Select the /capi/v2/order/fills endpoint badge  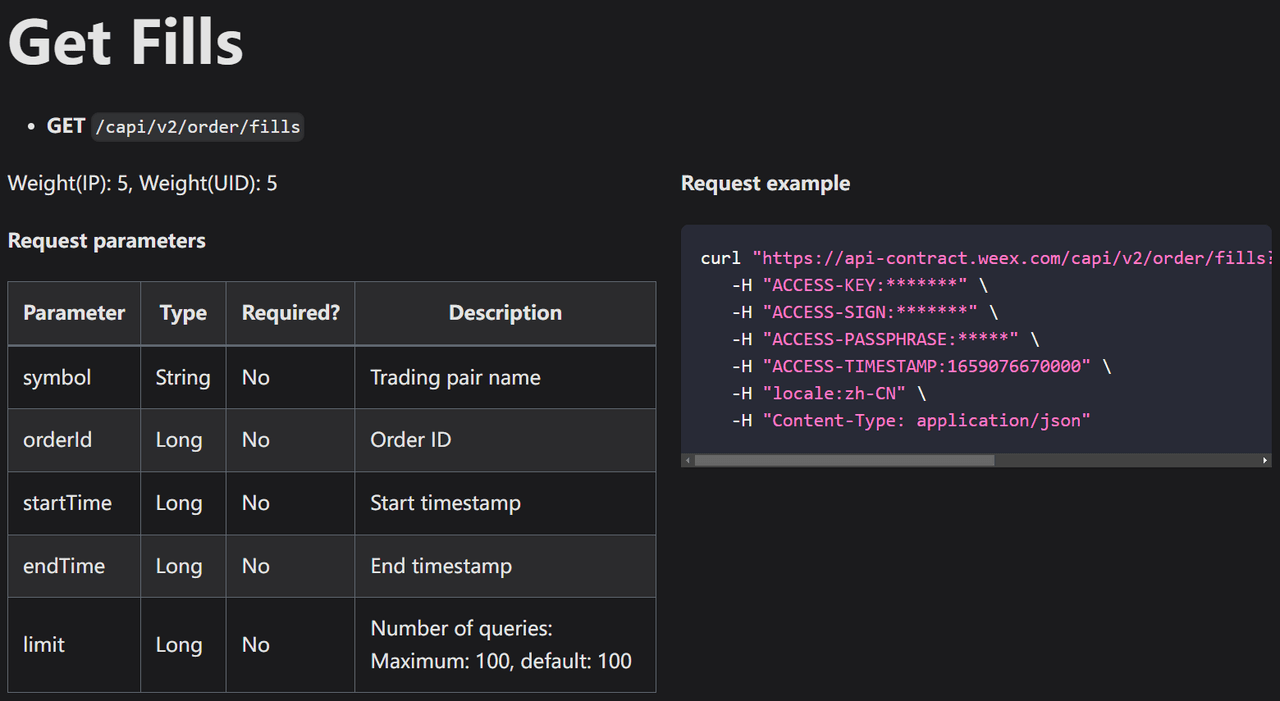click(x=197, y=126)
